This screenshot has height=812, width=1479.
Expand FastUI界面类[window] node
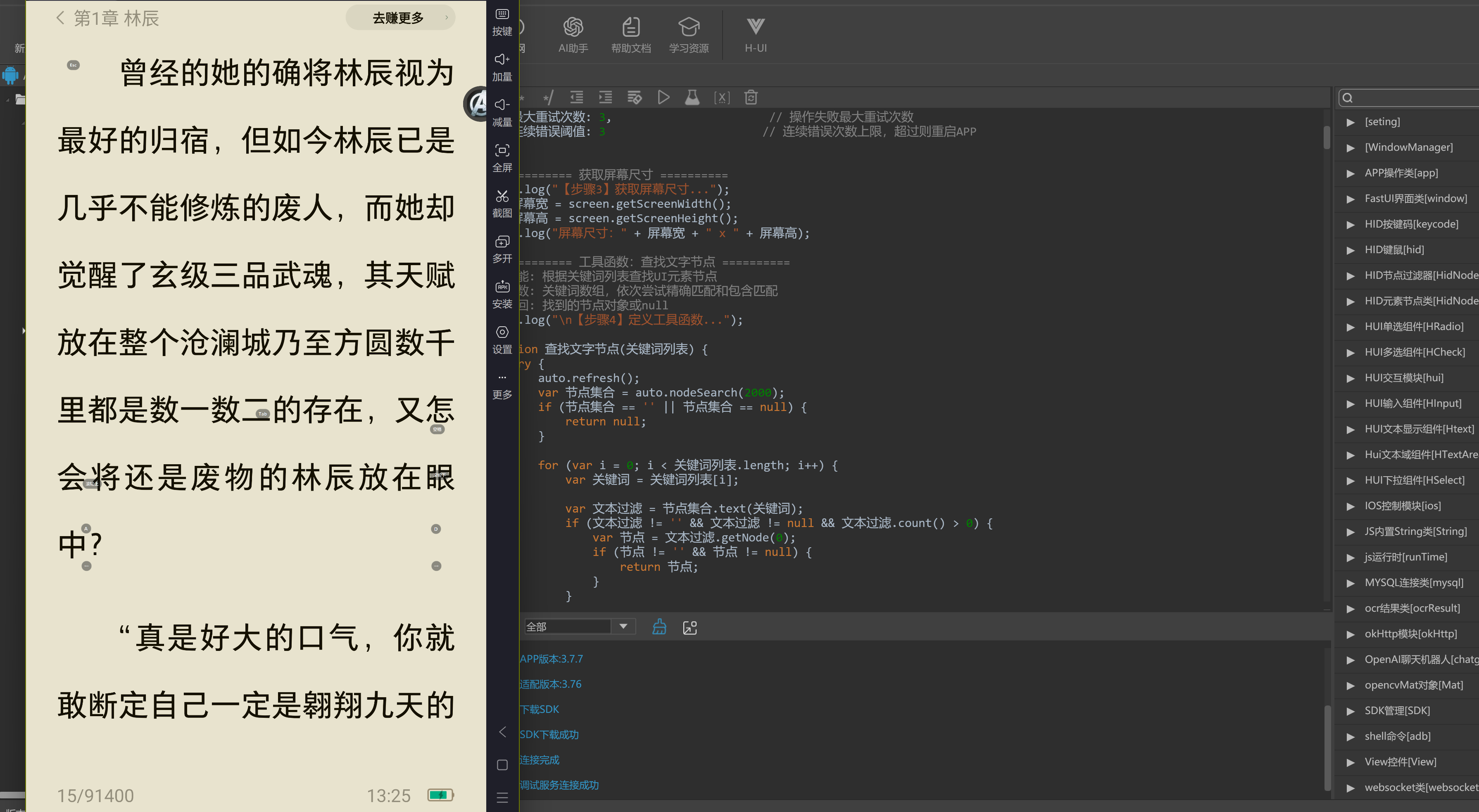[x=1351, y=199]
